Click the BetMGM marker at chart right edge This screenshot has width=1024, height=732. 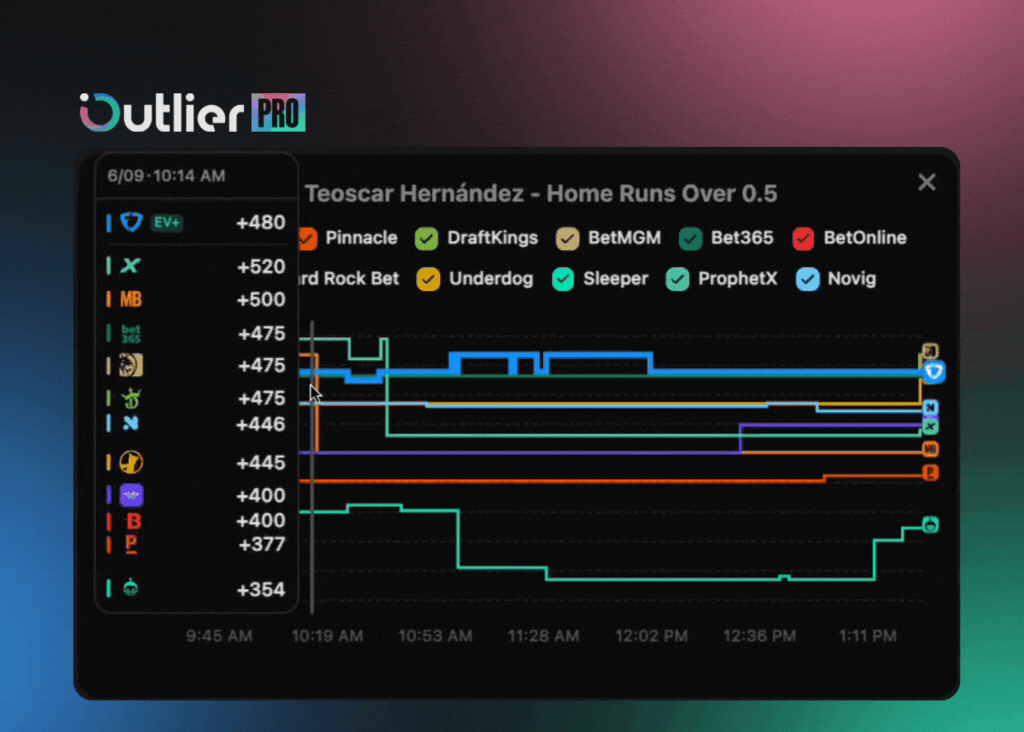click(x=930, y=351)
